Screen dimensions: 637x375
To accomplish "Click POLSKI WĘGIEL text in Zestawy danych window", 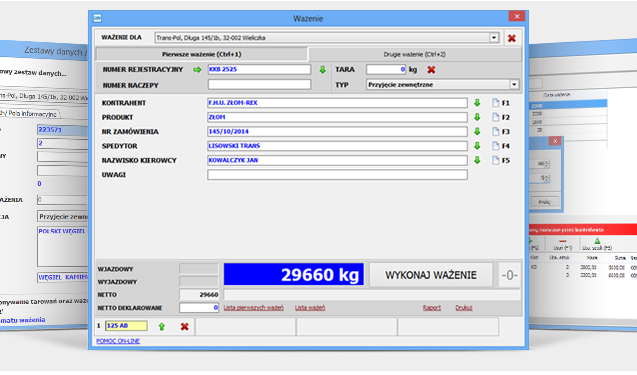I will pyautogui.click(x=62, y=231).
